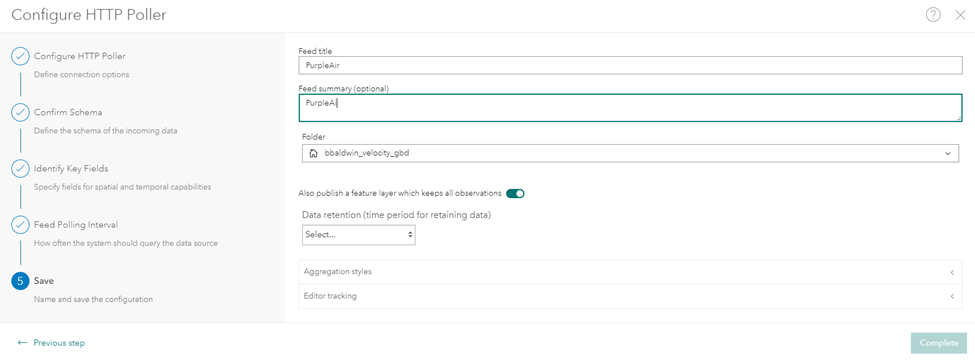Expand the Aggregation styles section
975x361 pixels.
(631, 272)
